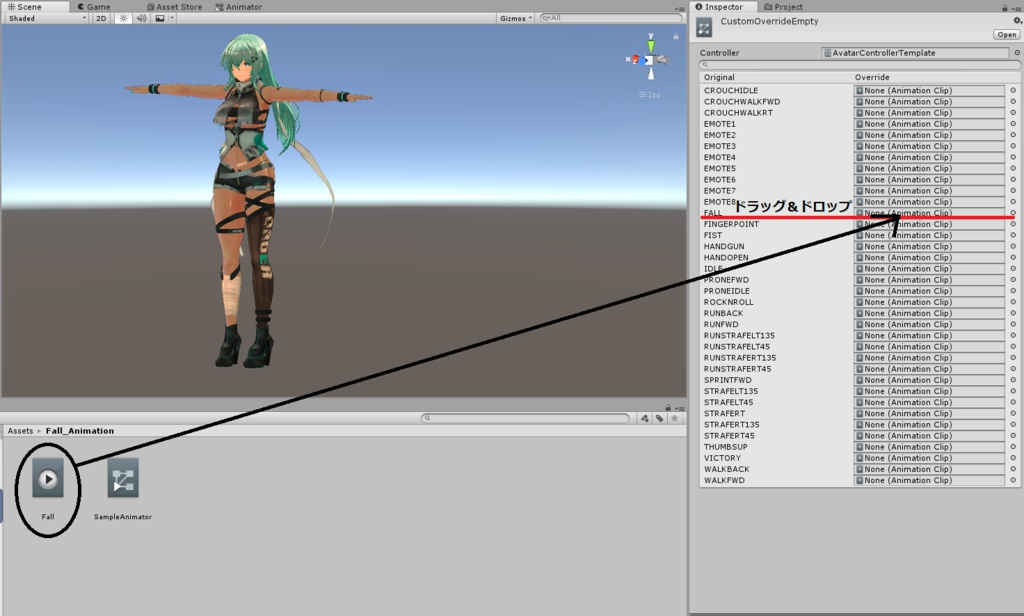Viewport: 1024px width, 616px height.
Task: Open the FALL slot object picker circle
Action: 1014,213
